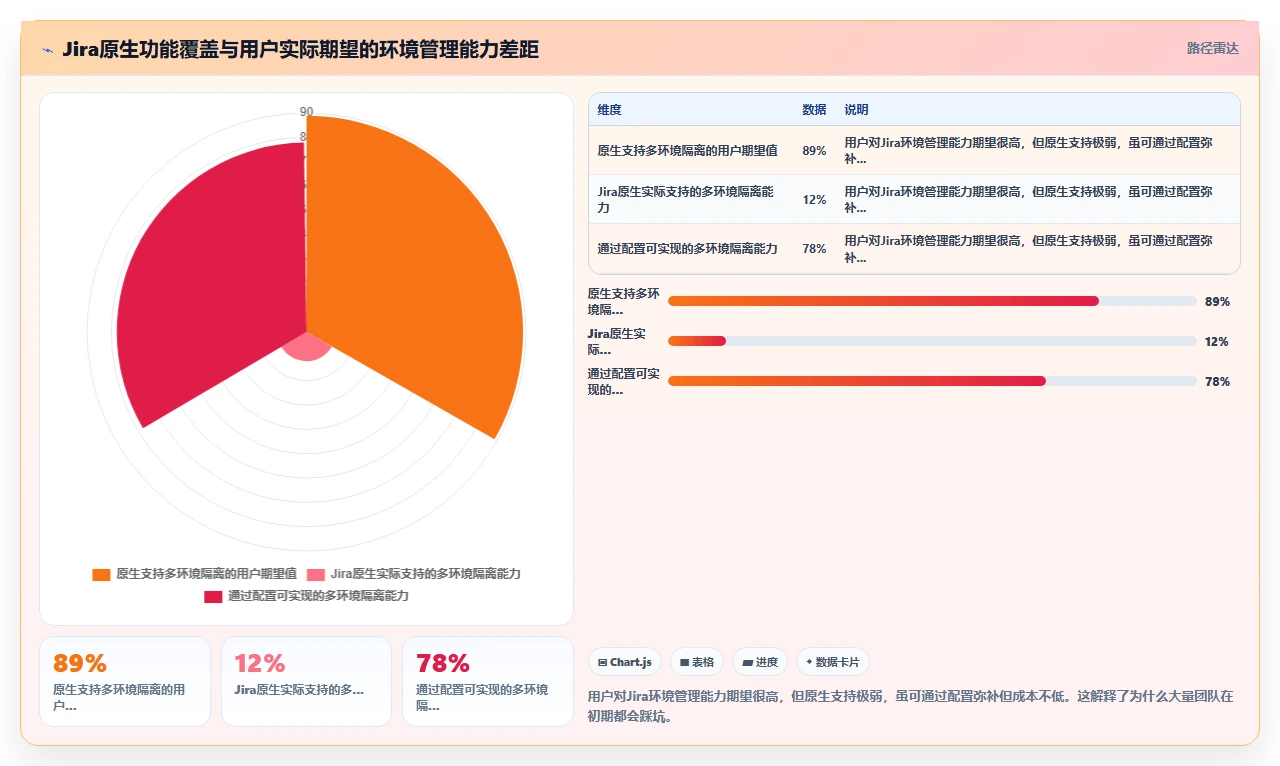
Task: Open the orange 89% stat card
Action: (x=125, y=681)
